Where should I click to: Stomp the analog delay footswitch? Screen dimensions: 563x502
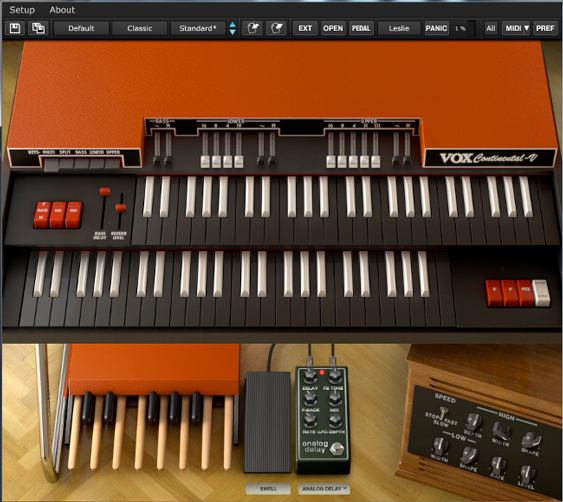point(337,448)
